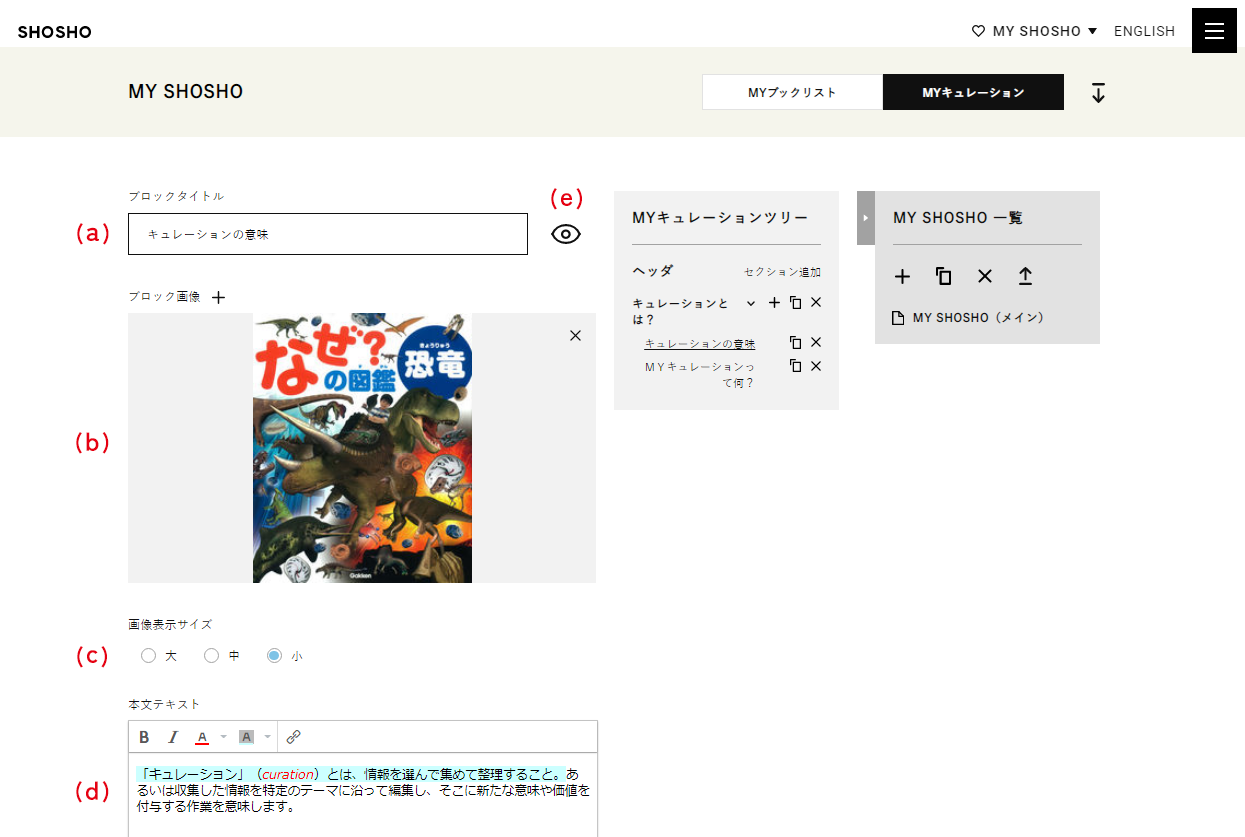Image resolution: width=1245 pixels, height=837 pixels.
Task: Delete the ＭＹキュレーションって何？ block
Action: tap(816, 366)
